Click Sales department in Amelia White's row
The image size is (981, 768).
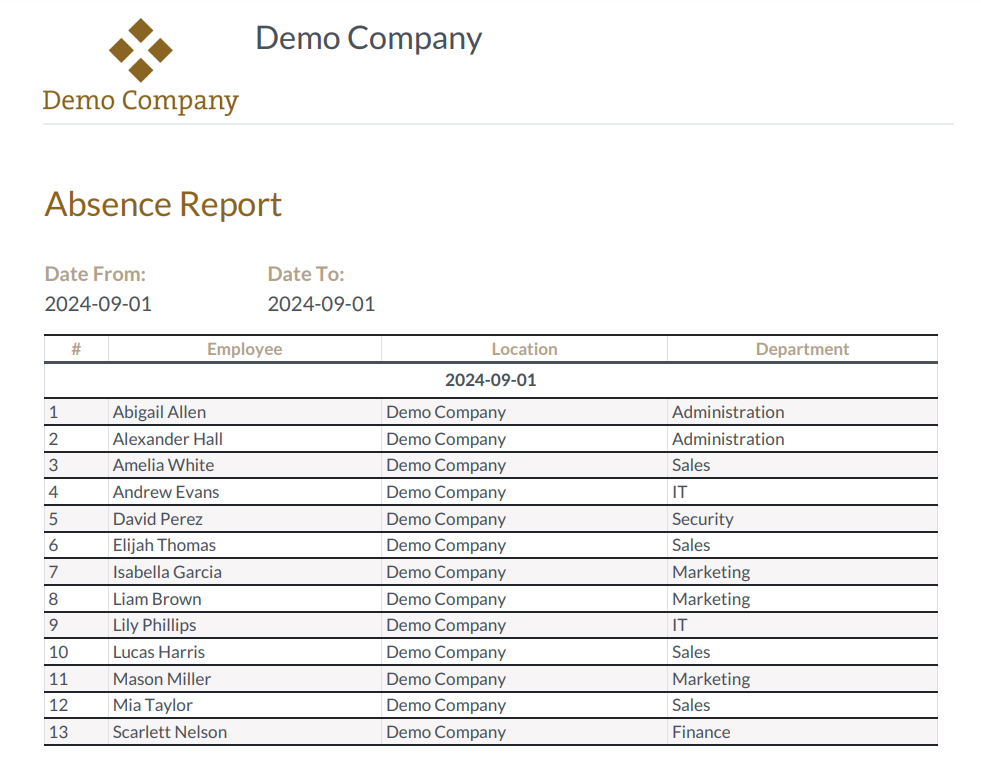[691, 465]
